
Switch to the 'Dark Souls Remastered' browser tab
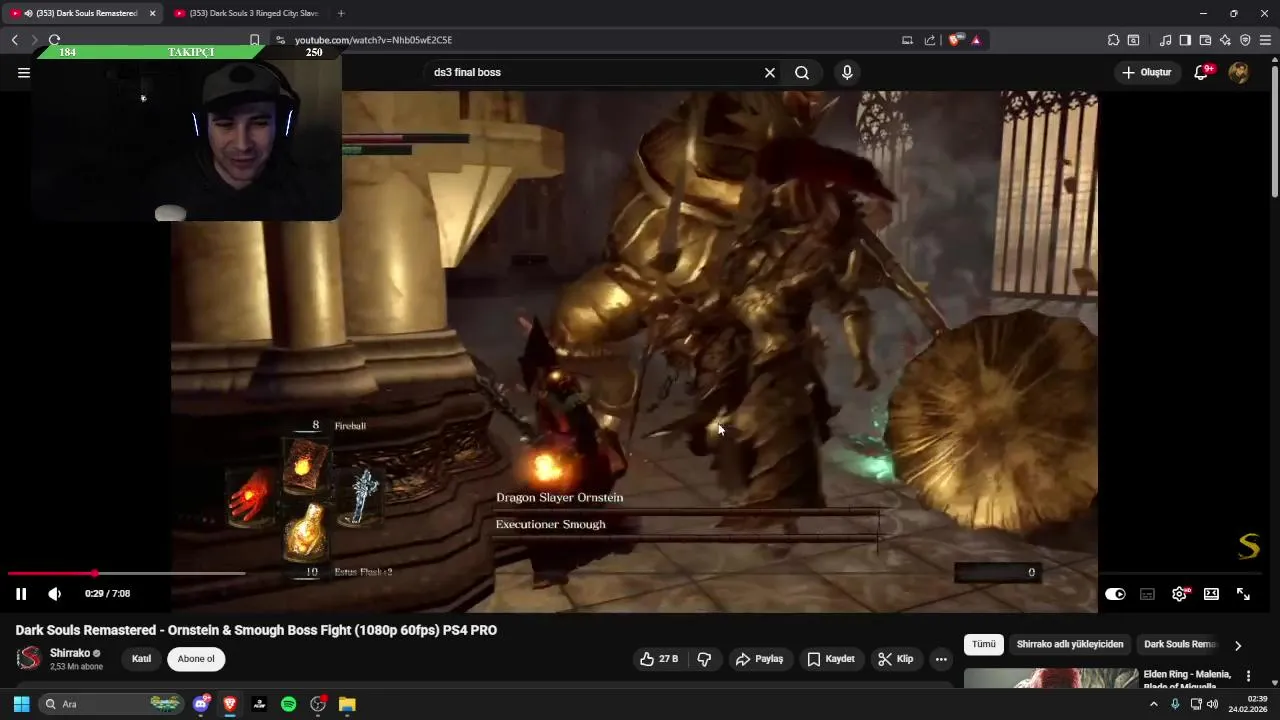[x=82, y=13]
